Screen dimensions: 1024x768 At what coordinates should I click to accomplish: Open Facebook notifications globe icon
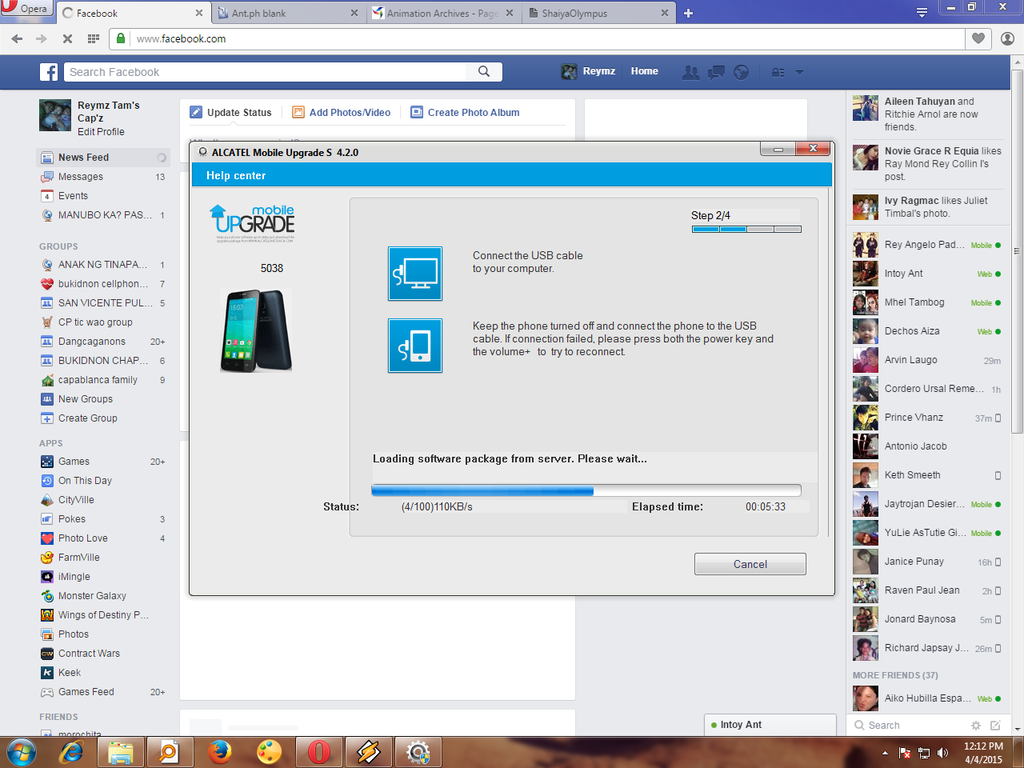[741, 72]
